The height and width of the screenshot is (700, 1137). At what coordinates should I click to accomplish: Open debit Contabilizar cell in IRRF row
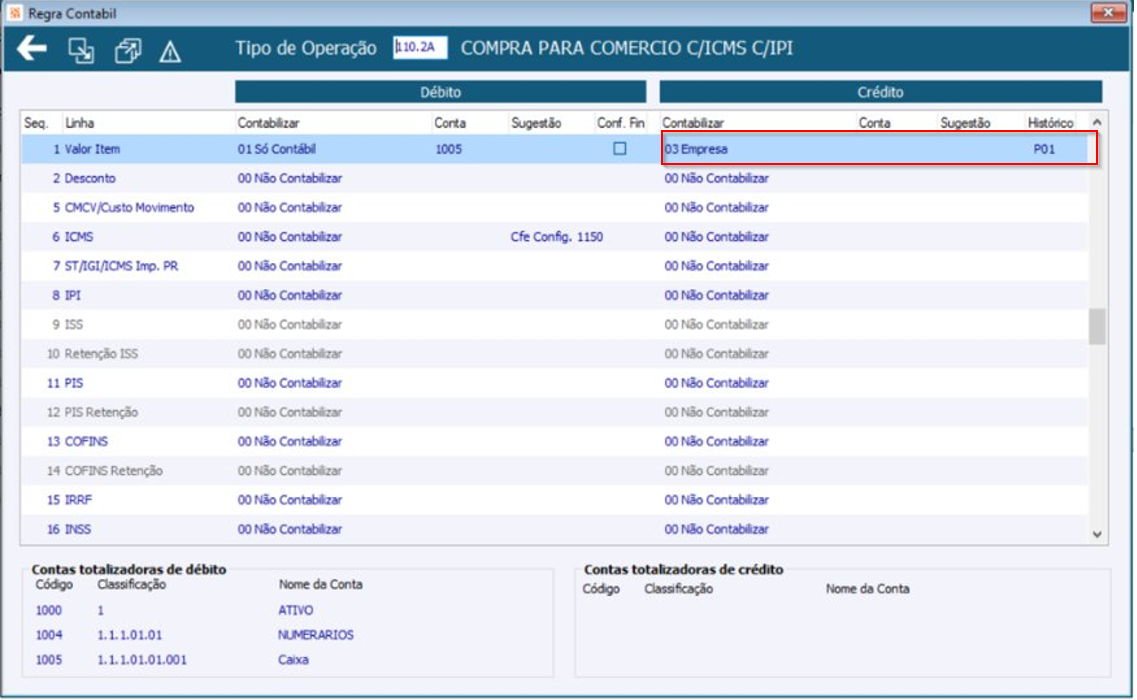[289, 500]
